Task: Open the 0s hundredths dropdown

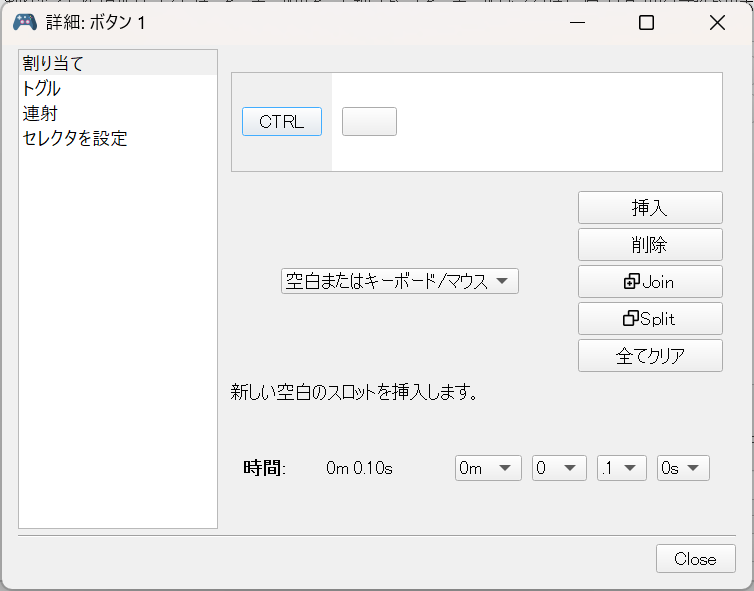Action: 683,468
